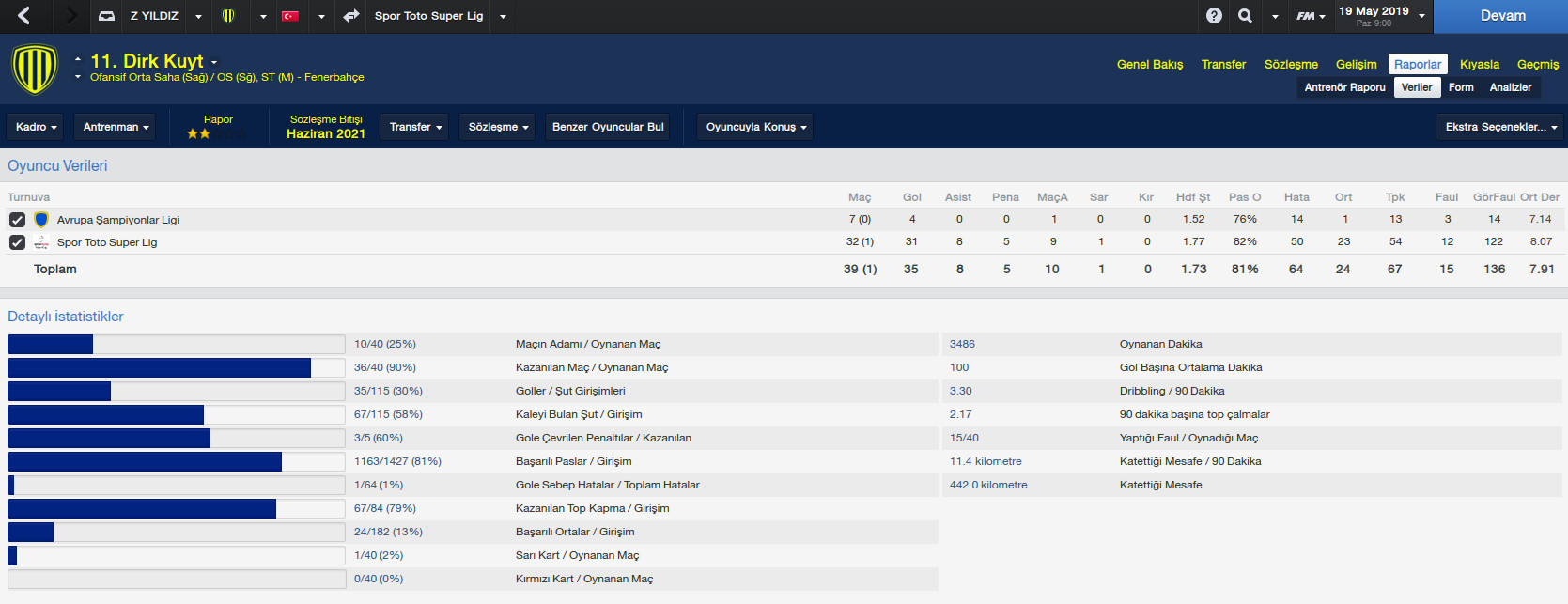Click the large Fenerbahçe club badge

[x=35, y=70]
